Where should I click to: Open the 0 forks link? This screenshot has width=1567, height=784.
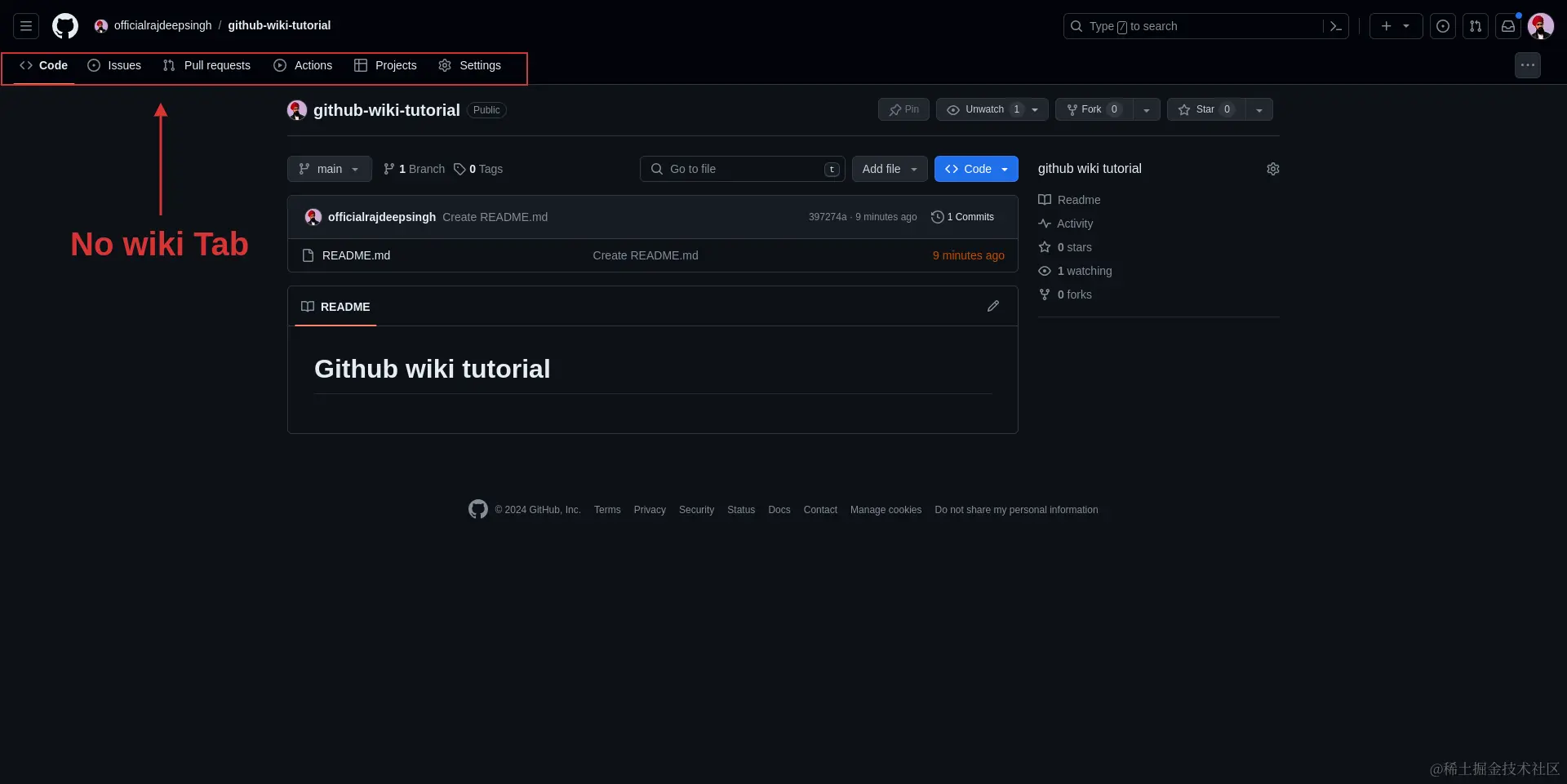pos(1065,295)
